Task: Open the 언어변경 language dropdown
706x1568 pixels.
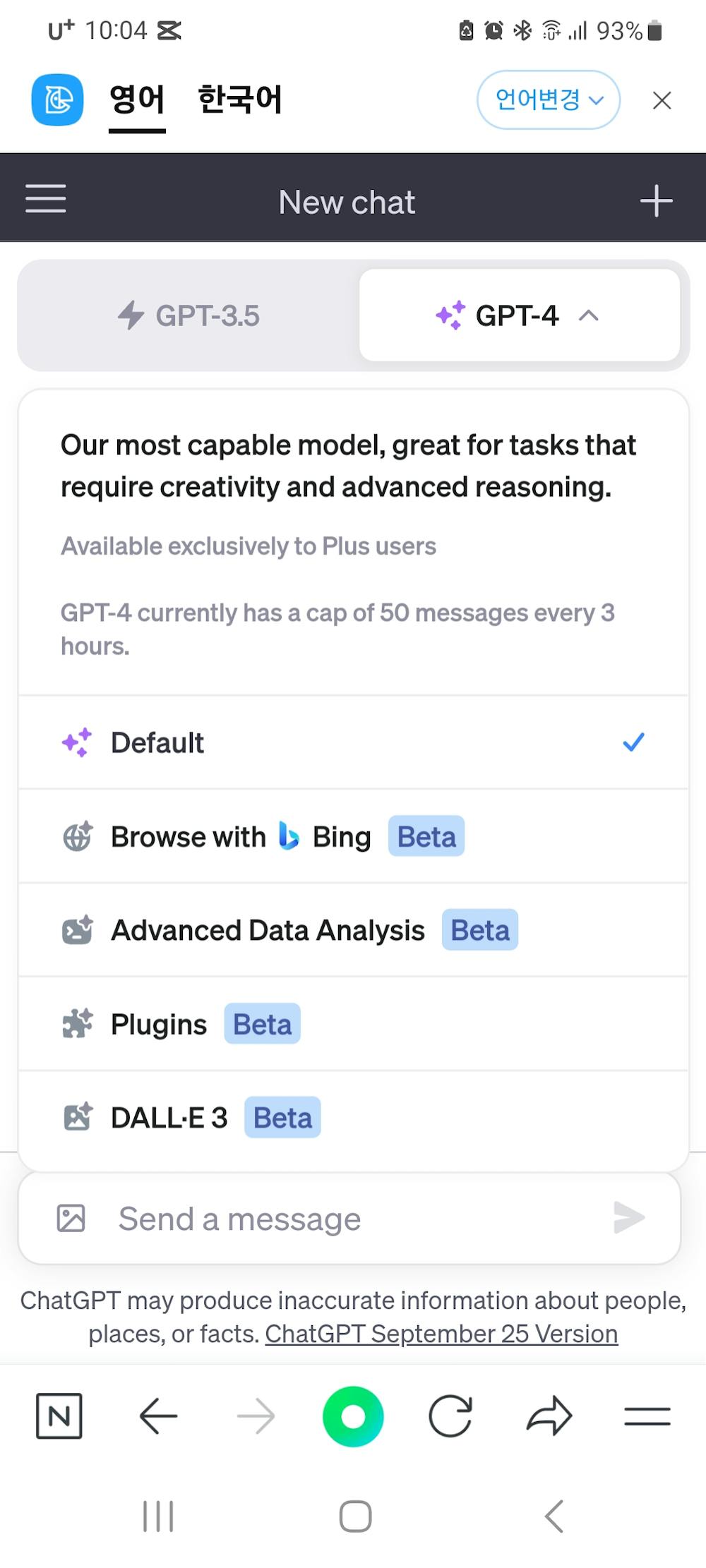Action: pyautogui.click(x=549, y=99)
